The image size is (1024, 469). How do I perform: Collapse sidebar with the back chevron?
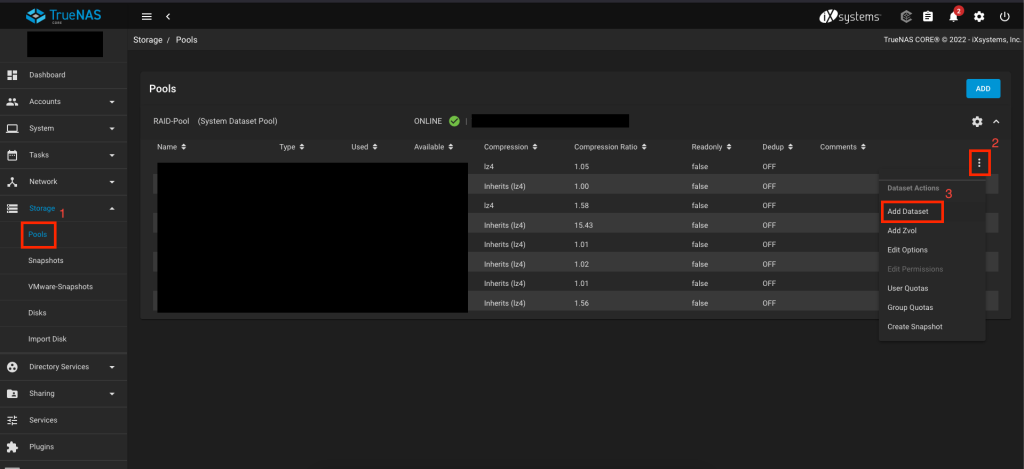(x=168, y=16)
